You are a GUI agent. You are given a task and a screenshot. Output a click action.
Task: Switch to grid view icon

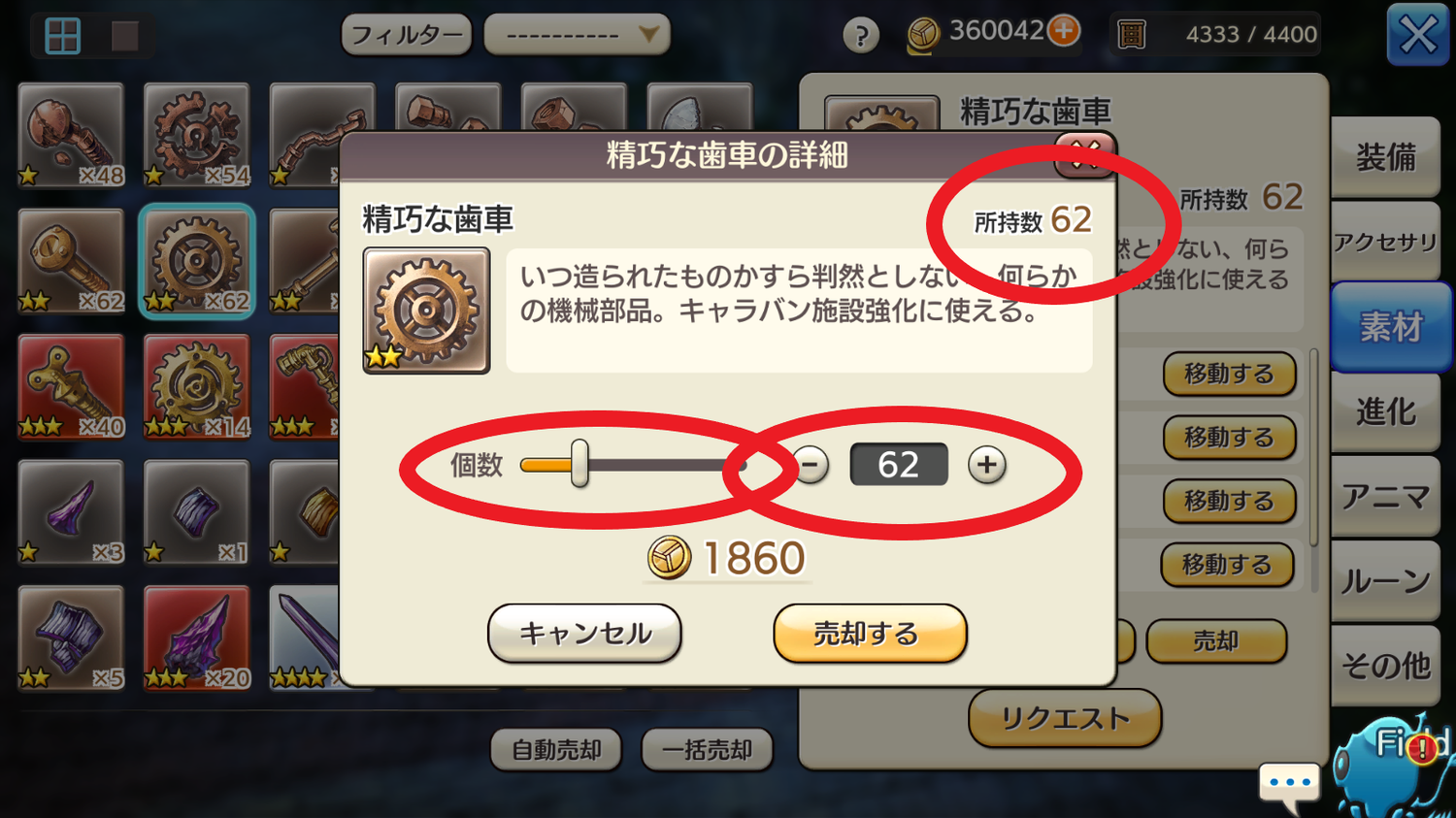[63, 36]
